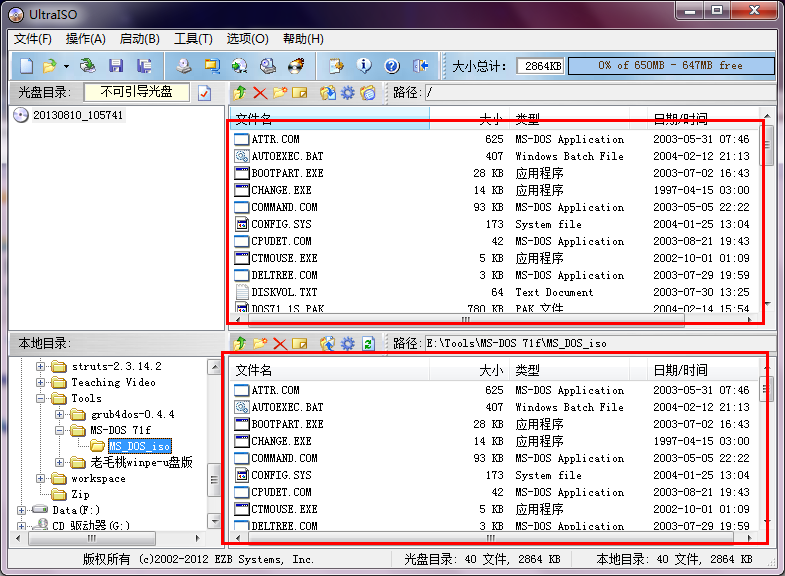This screenshot has width=785, height=576.
Task: Select DISKVOL.TXT in the disc file list
Action: pyautogui.click(x=284, y=292)
